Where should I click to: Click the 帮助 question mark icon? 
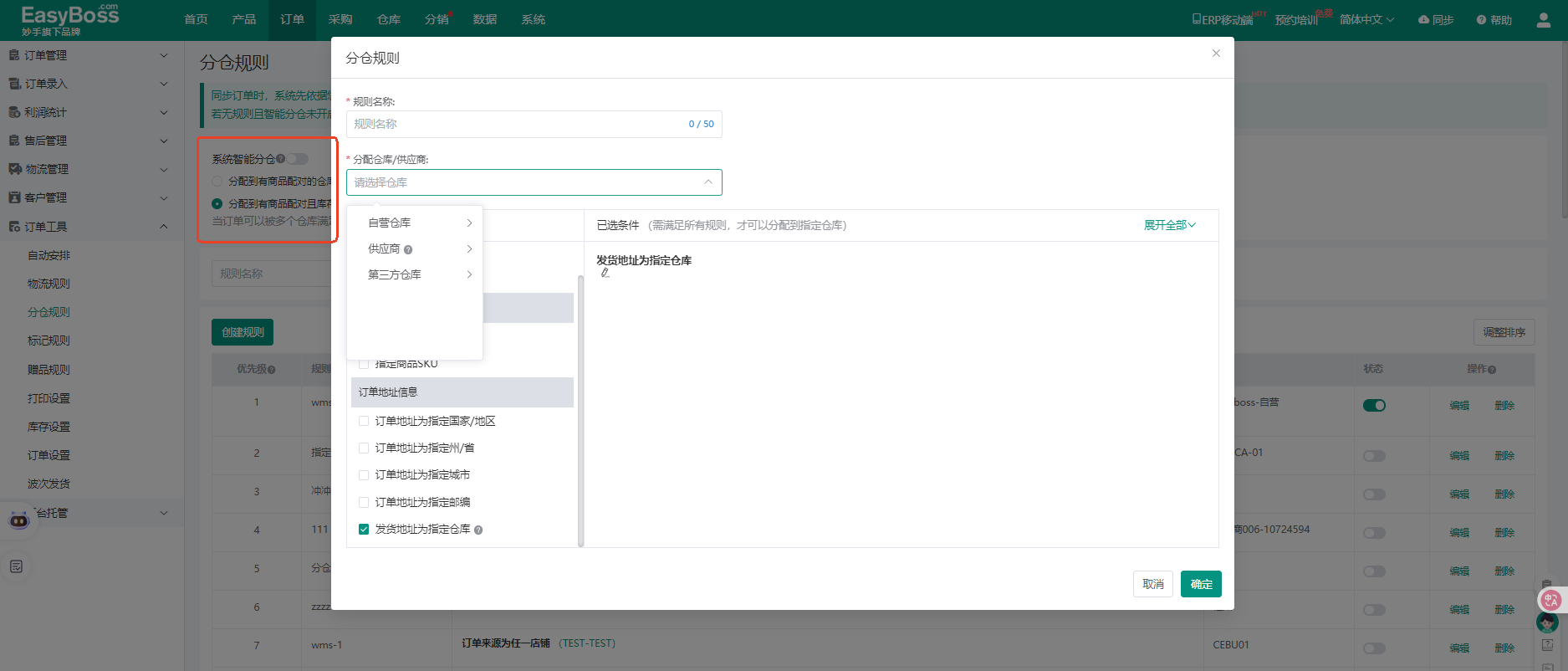click(x=1481, y=20)
